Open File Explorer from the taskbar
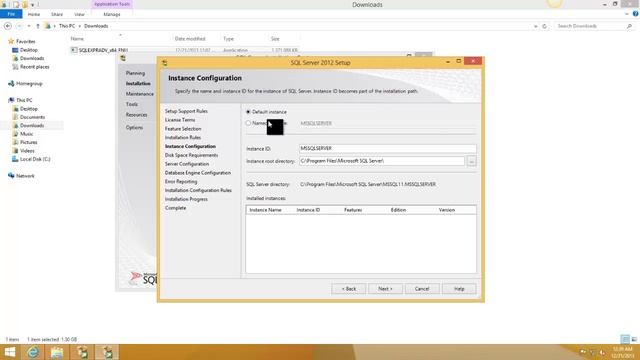This screenshot has height=360, width=640. pos(57,352)
